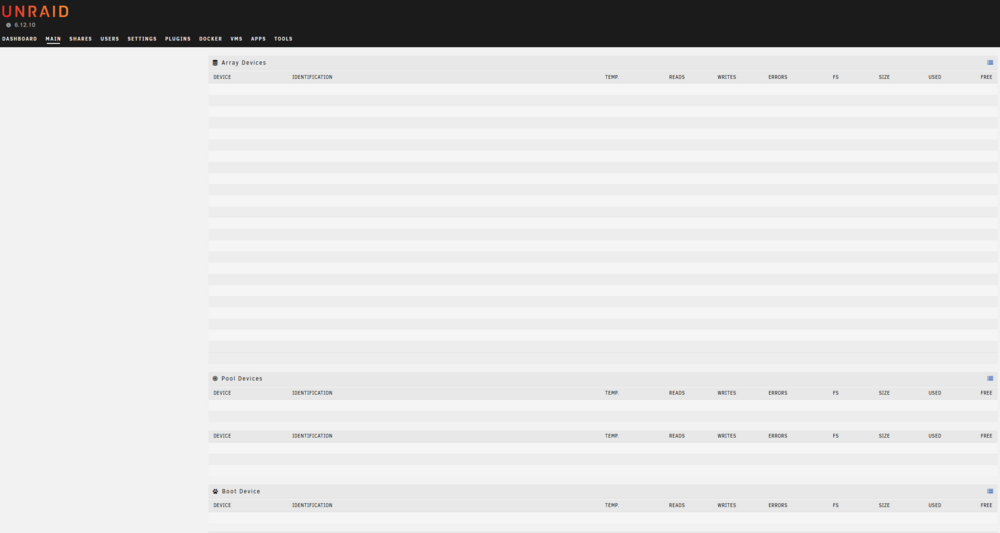The height and width of the screenshot is (533, 1000).
Task: Open the Apps page
Action: coord(258,39)
